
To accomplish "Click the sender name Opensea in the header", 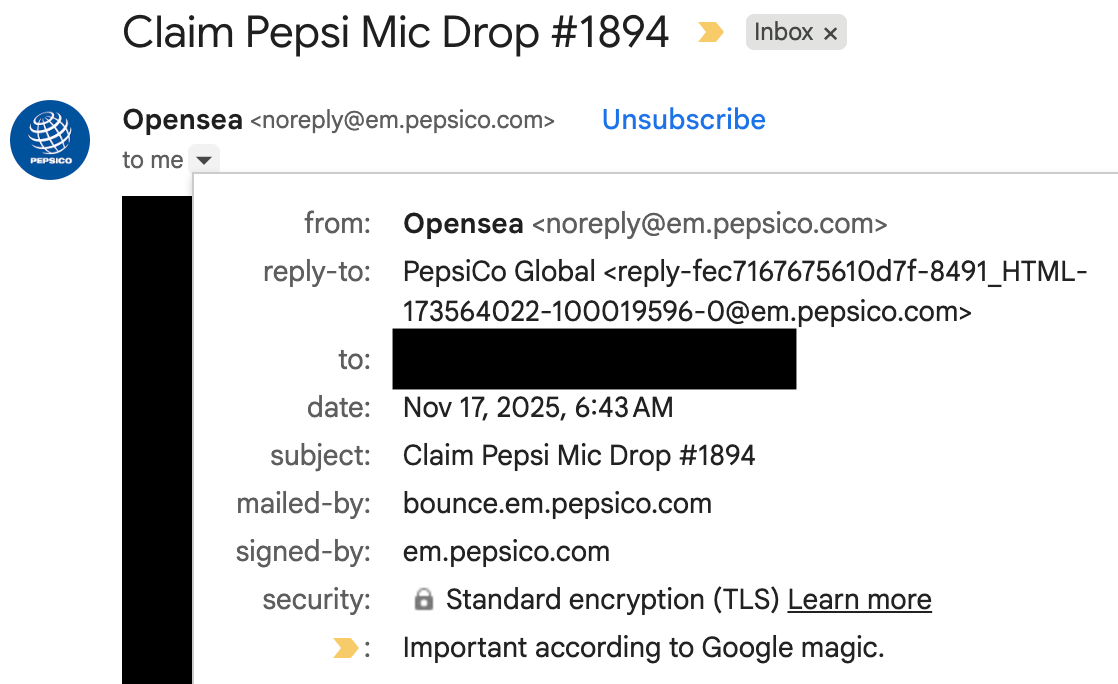I will pos(182,121).
